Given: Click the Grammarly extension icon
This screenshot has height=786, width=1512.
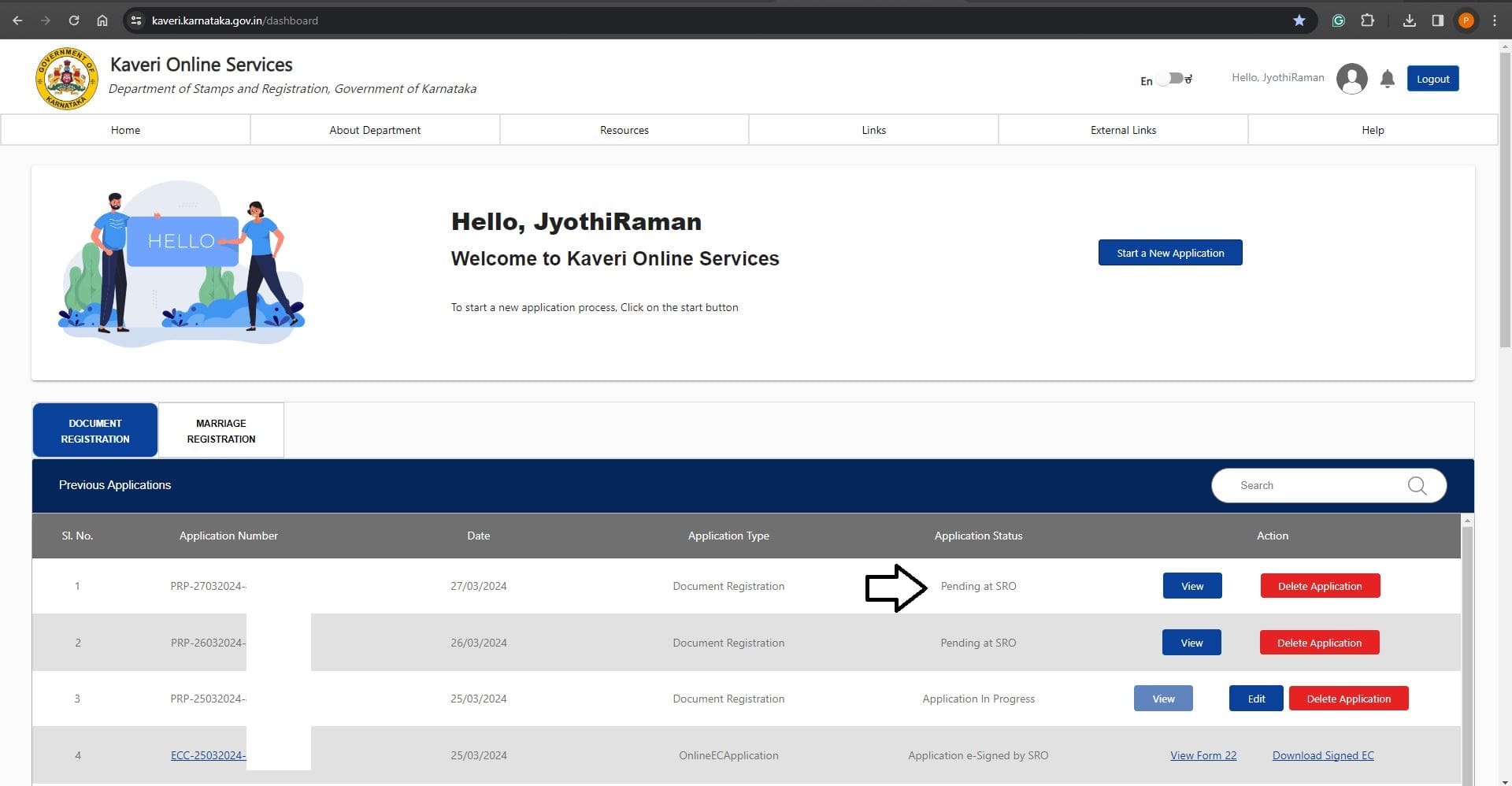Looking at the screenshot, I should (1338, 20).
